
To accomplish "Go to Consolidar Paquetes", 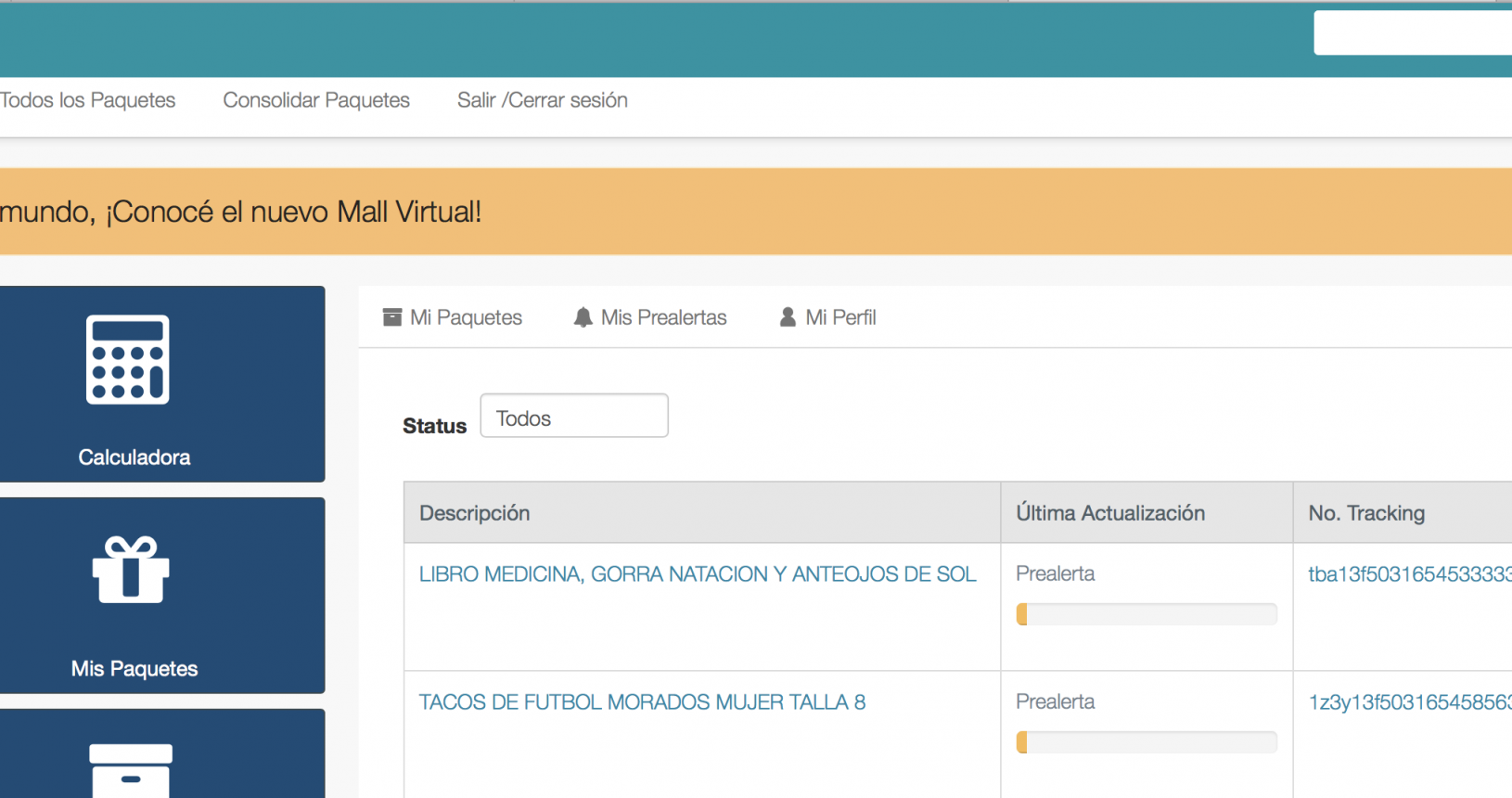I will point(316,100).
